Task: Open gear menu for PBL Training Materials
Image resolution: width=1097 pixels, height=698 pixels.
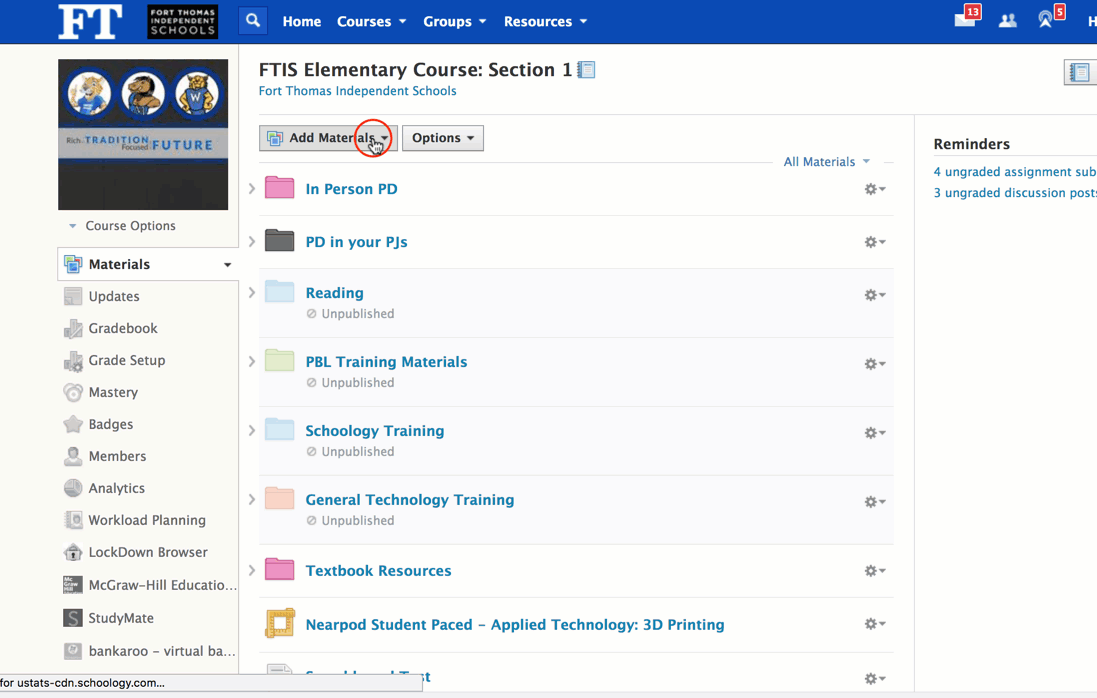Action: click(x=875, y=364)
